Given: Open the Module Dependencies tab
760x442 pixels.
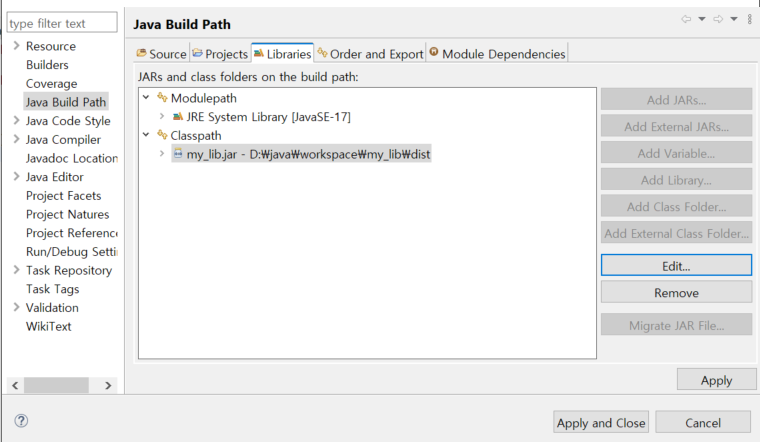Looking at the screenshot, I should point(497,54).
